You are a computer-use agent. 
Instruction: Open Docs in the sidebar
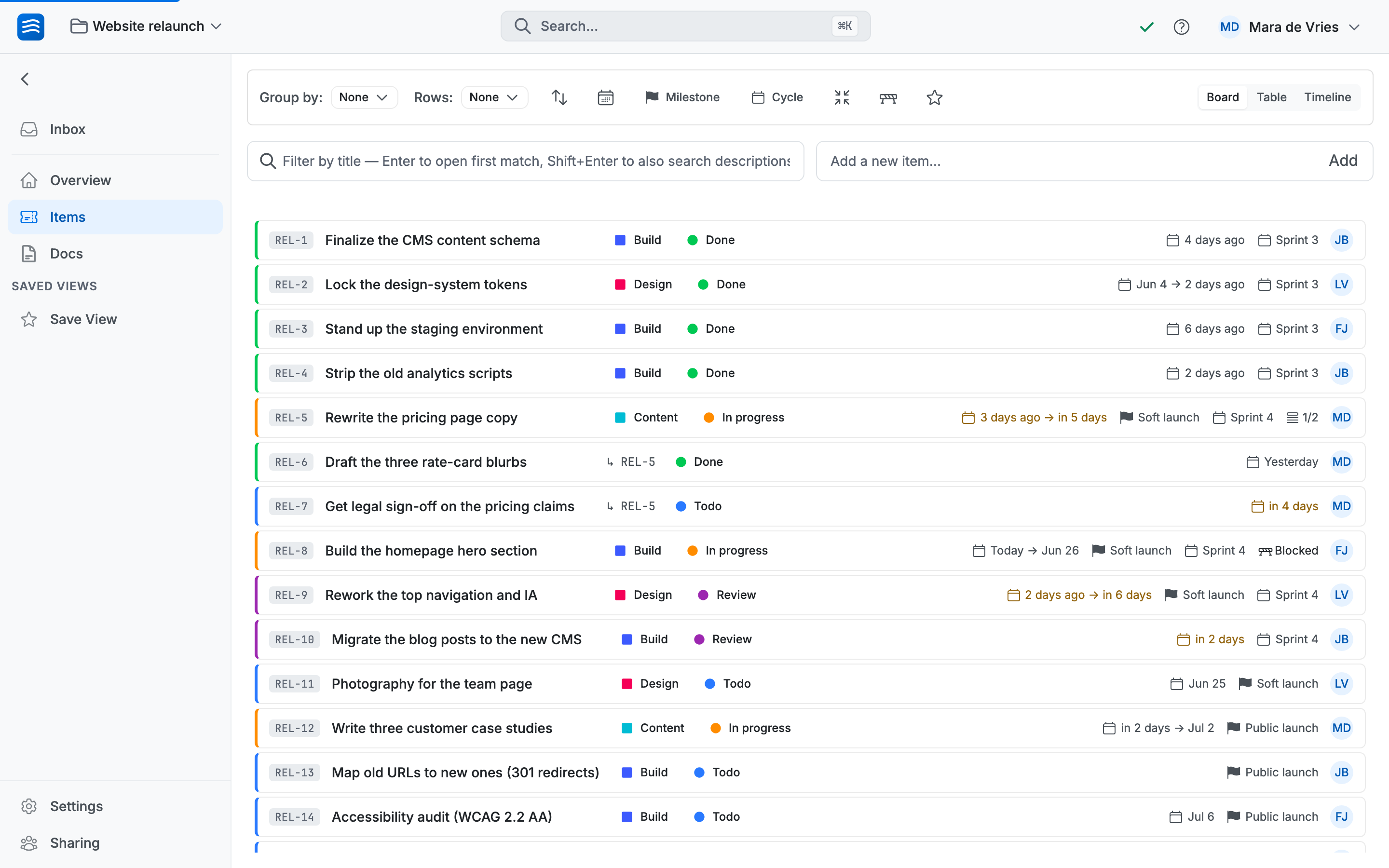[115, 254]
